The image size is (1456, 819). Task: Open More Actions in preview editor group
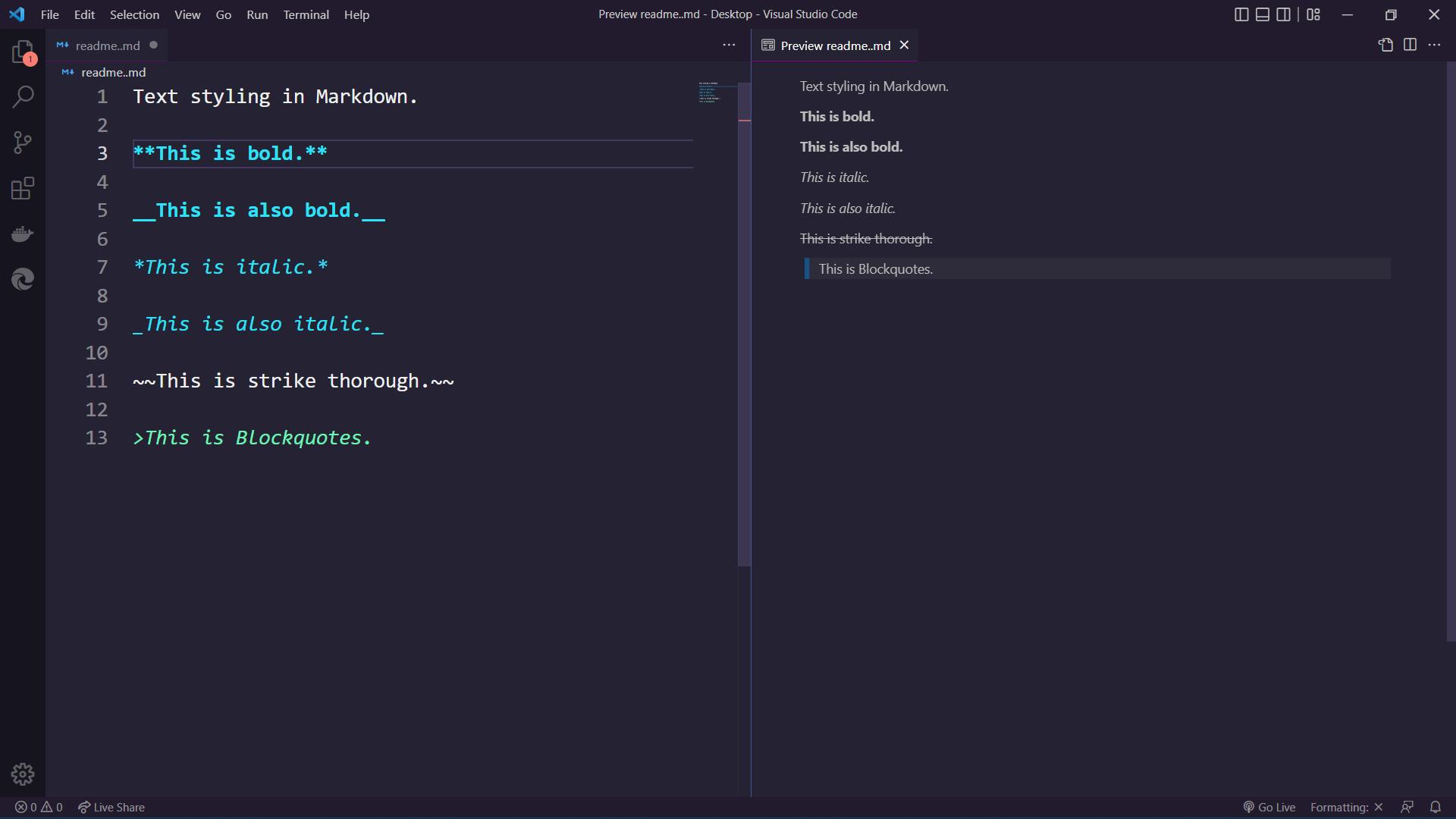click(1434, 45)
